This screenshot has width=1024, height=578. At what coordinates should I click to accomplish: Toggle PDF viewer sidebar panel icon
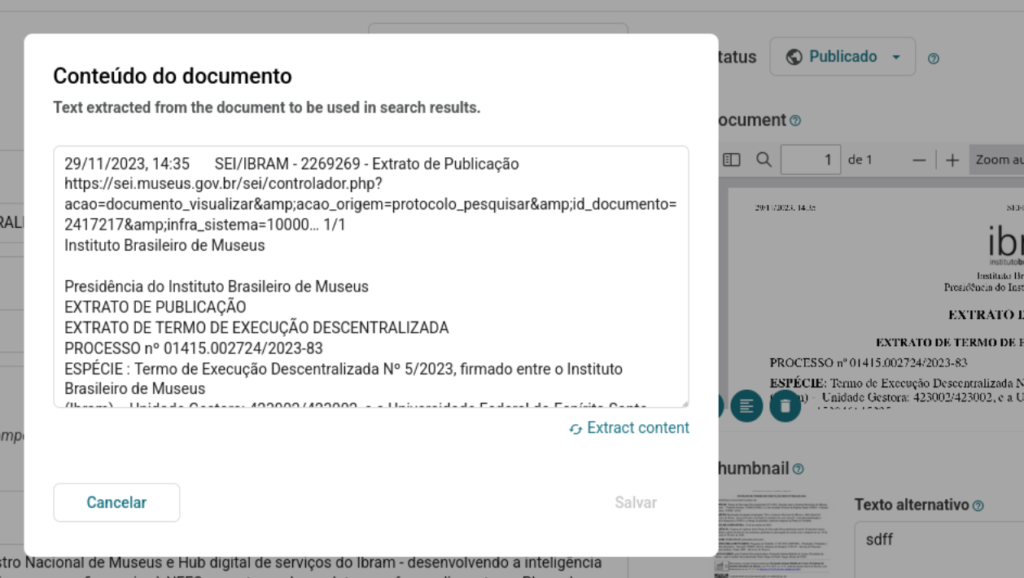(x=731, y=160)
